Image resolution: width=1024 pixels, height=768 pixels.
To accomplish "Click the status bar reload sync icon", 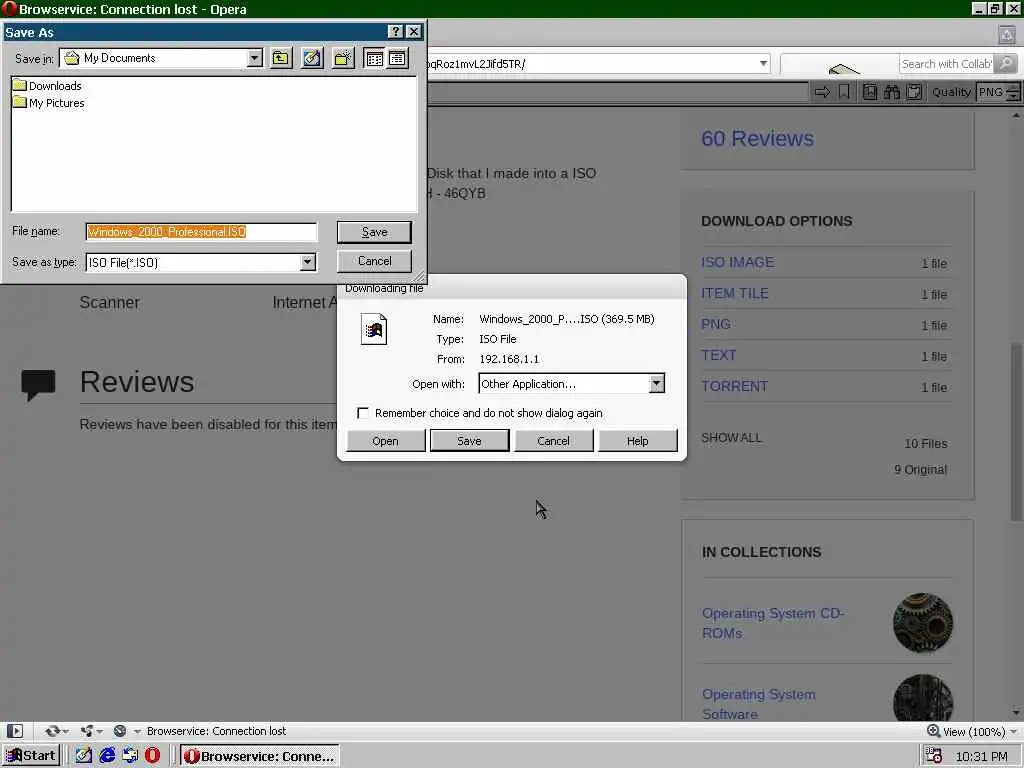I will coord(52,731).
